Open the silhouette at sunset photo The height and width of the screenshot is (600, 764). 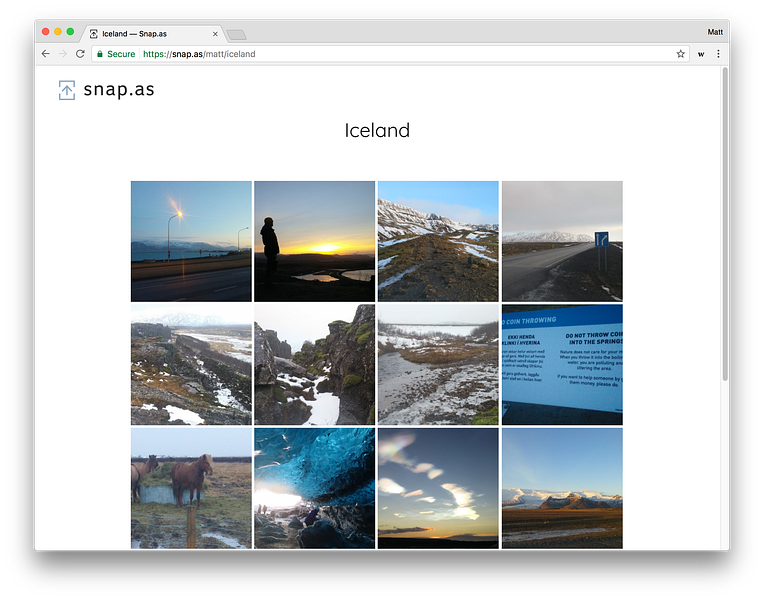315,241
